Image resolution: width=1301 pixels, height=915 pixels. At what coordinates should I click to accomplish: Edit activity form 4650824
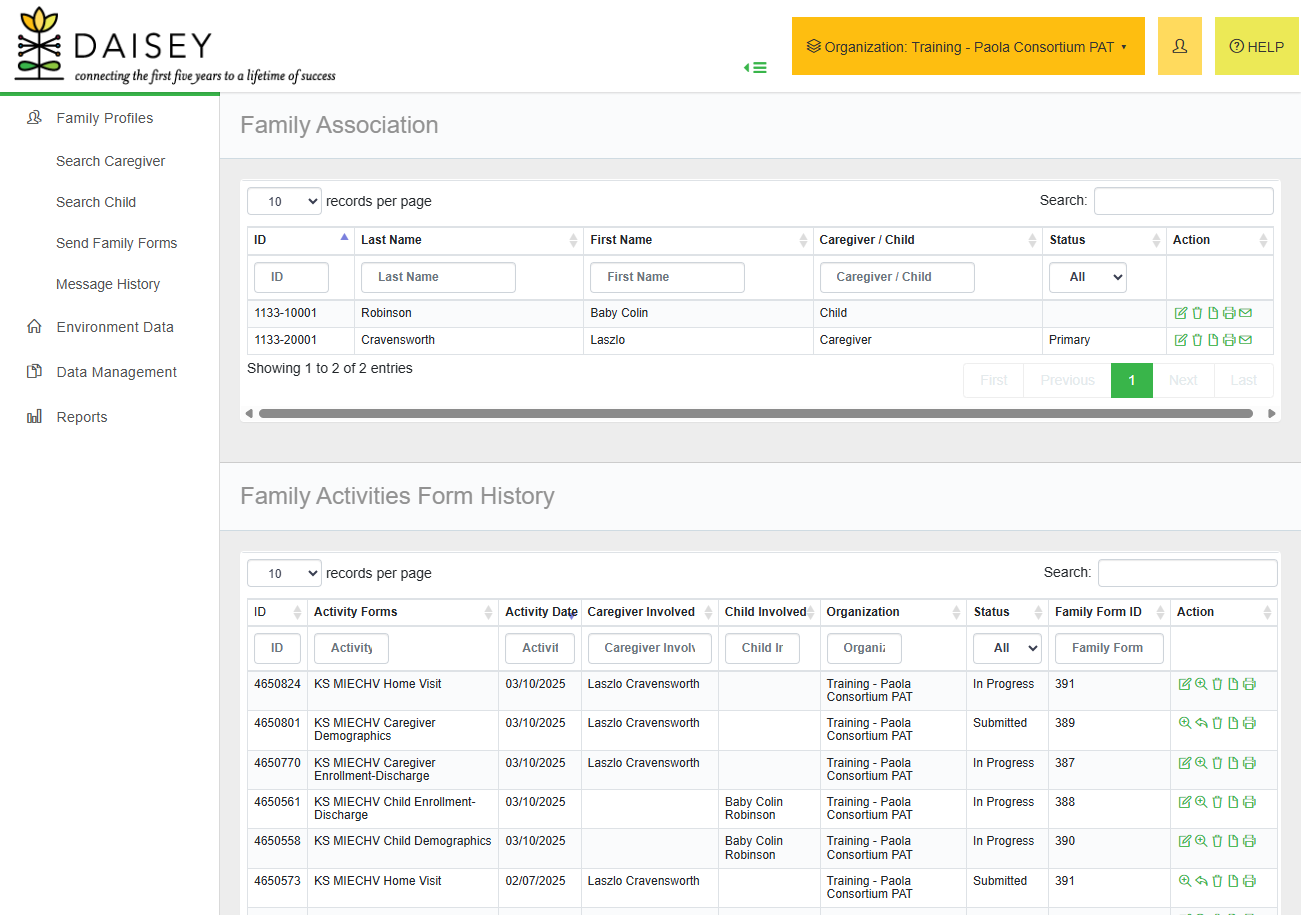1185,684
